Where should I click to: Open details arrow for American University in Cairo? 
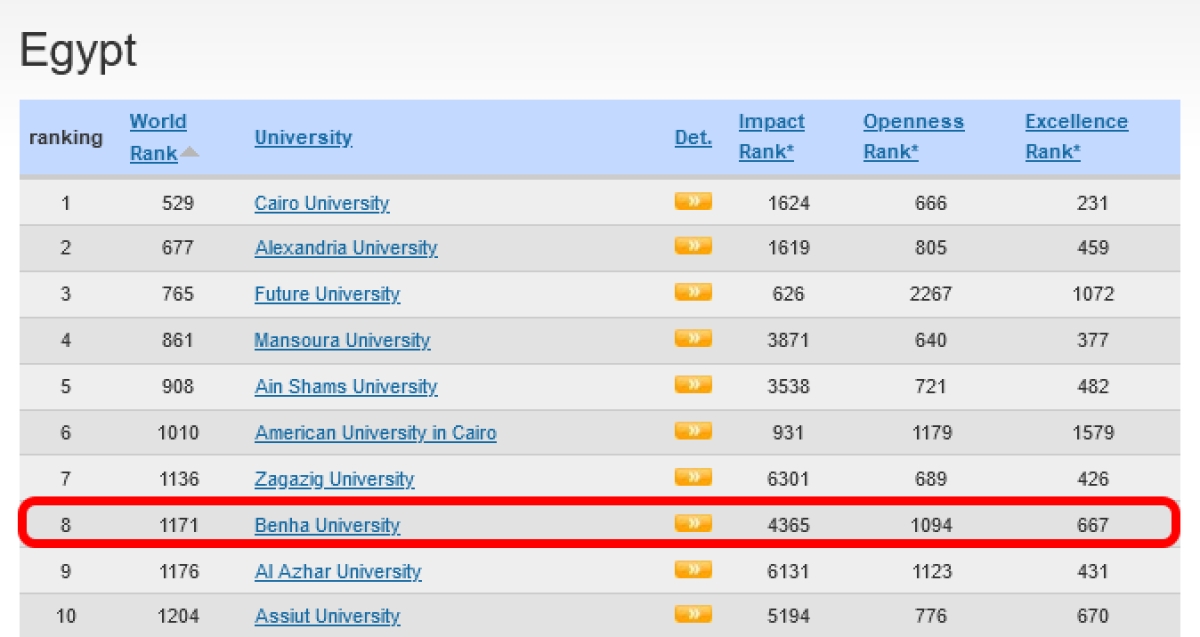point(693,431)
